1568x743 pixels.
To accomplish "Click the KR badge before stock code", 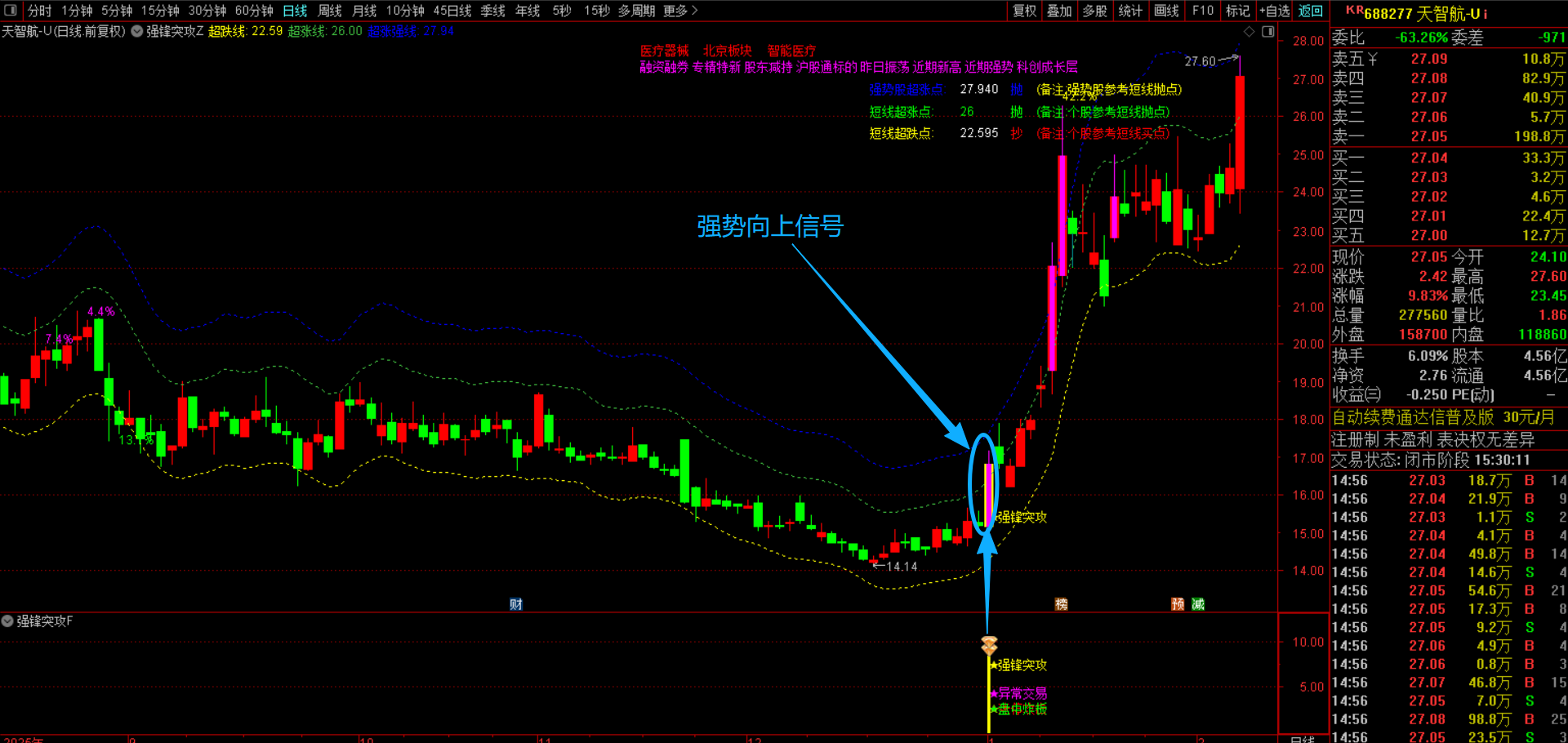I will (x=1354, y=11).
